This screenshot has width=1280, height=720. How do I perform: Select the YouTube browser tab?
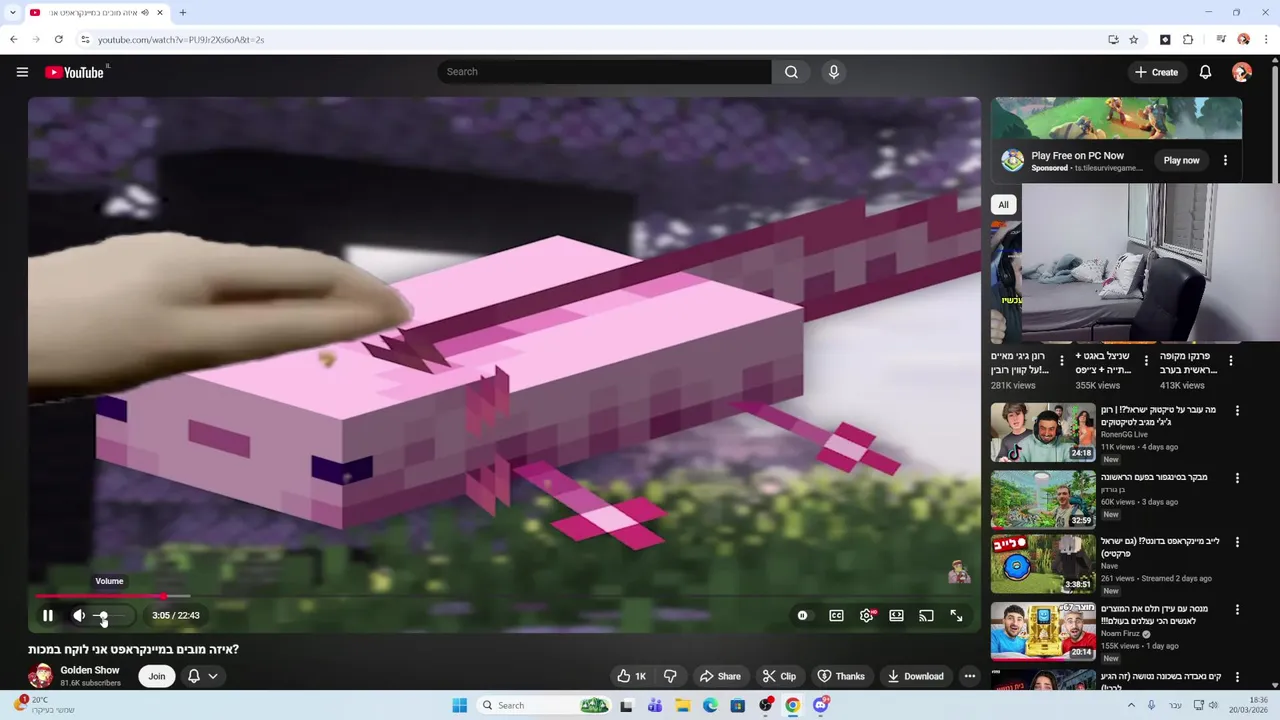pyautogui.click(x=95, y=13)
